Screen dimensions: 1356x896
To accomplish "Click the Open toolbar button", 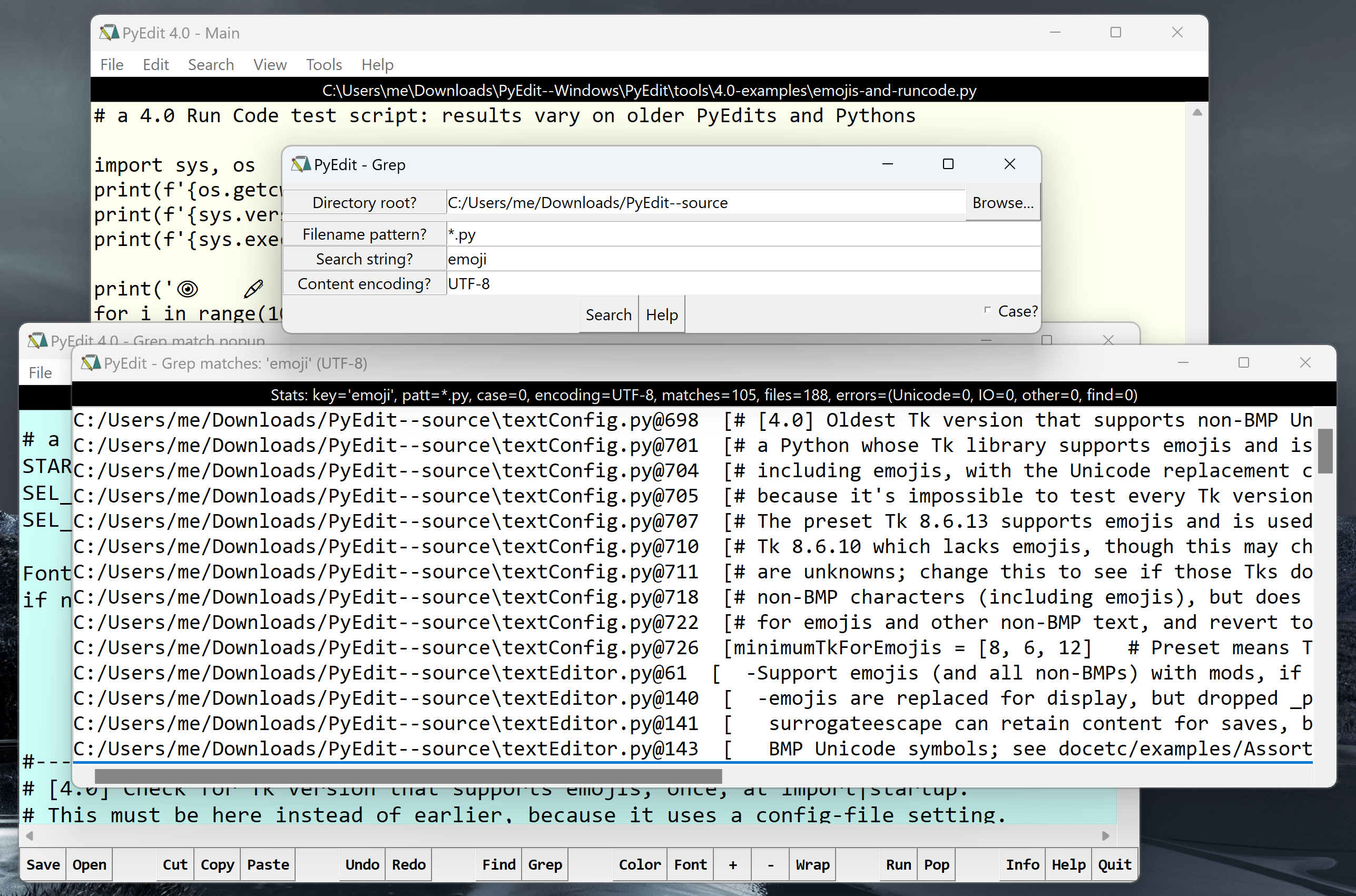I will point(89,864).
